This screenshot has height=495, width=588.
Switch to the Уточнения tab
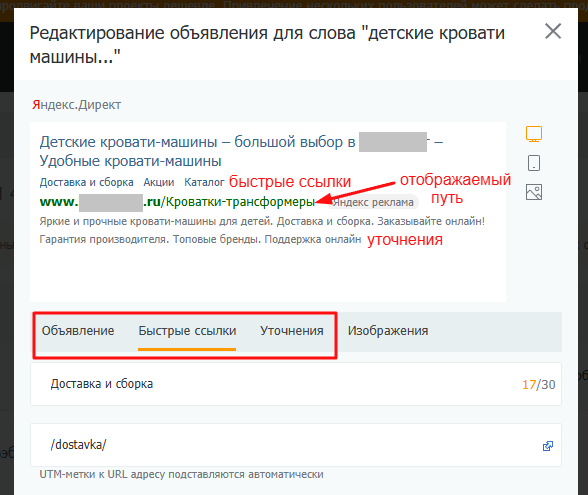(292, 331)
